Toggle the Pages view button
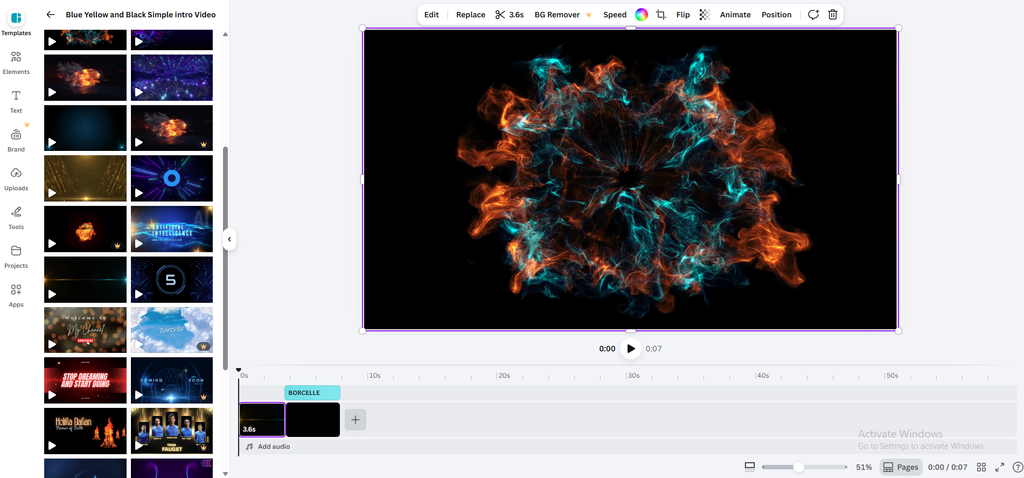Viewport: 1024px width, 478px height. pyautogui.click(x=901, y=467)
